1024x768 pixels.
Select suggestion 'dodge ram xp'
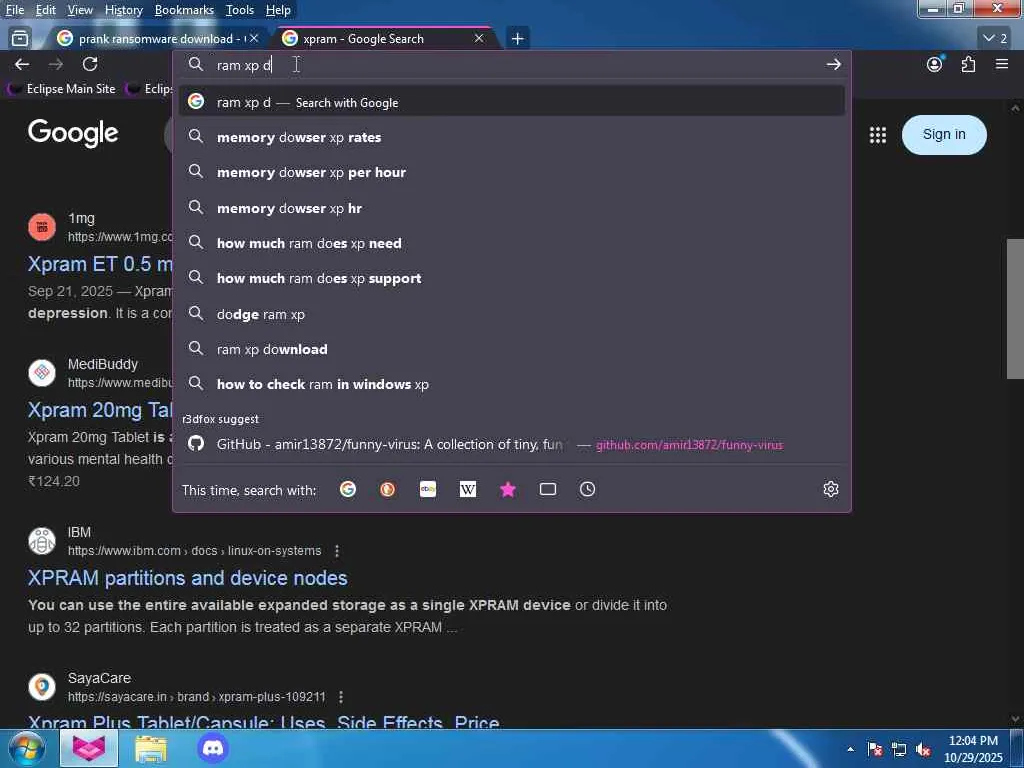(511, 313)
